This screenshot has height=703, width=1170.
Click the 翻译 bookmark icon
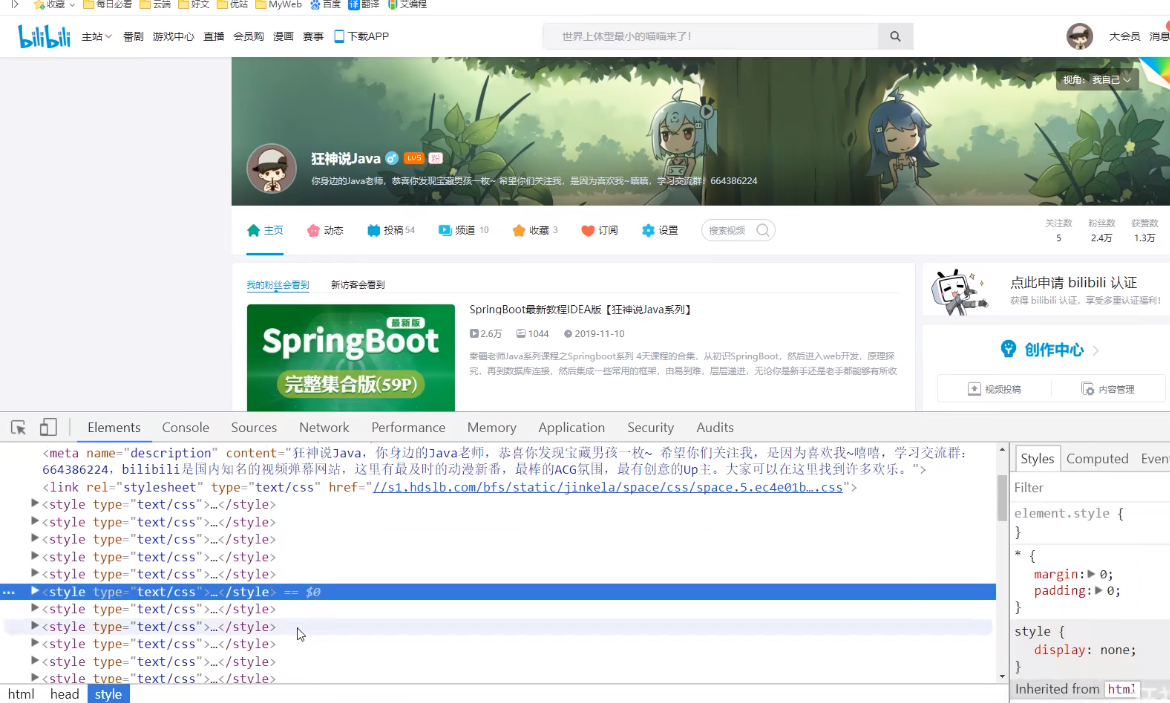tap(354, 4)
